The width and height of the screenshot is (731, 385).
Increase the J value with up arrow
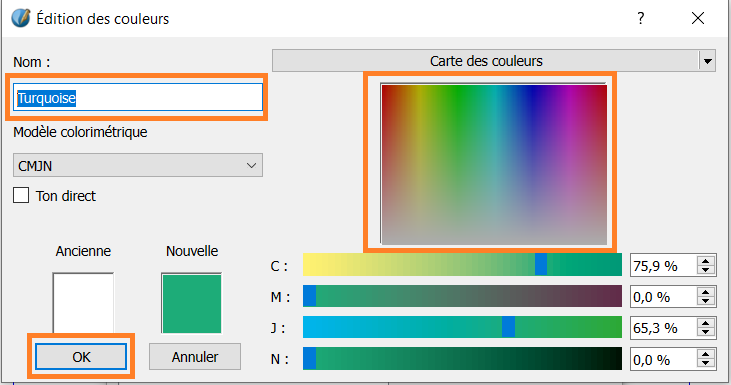click(x=706, y=323)
